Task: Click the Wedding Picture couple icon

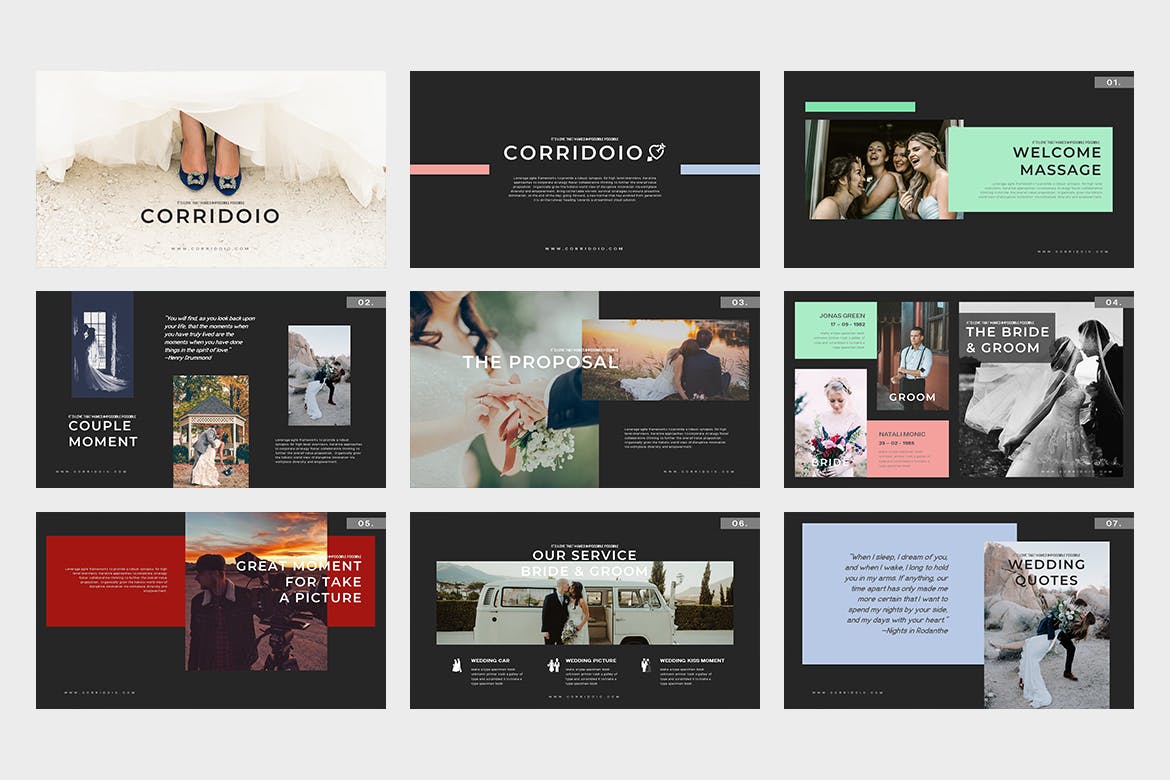Action: [553, 665]
